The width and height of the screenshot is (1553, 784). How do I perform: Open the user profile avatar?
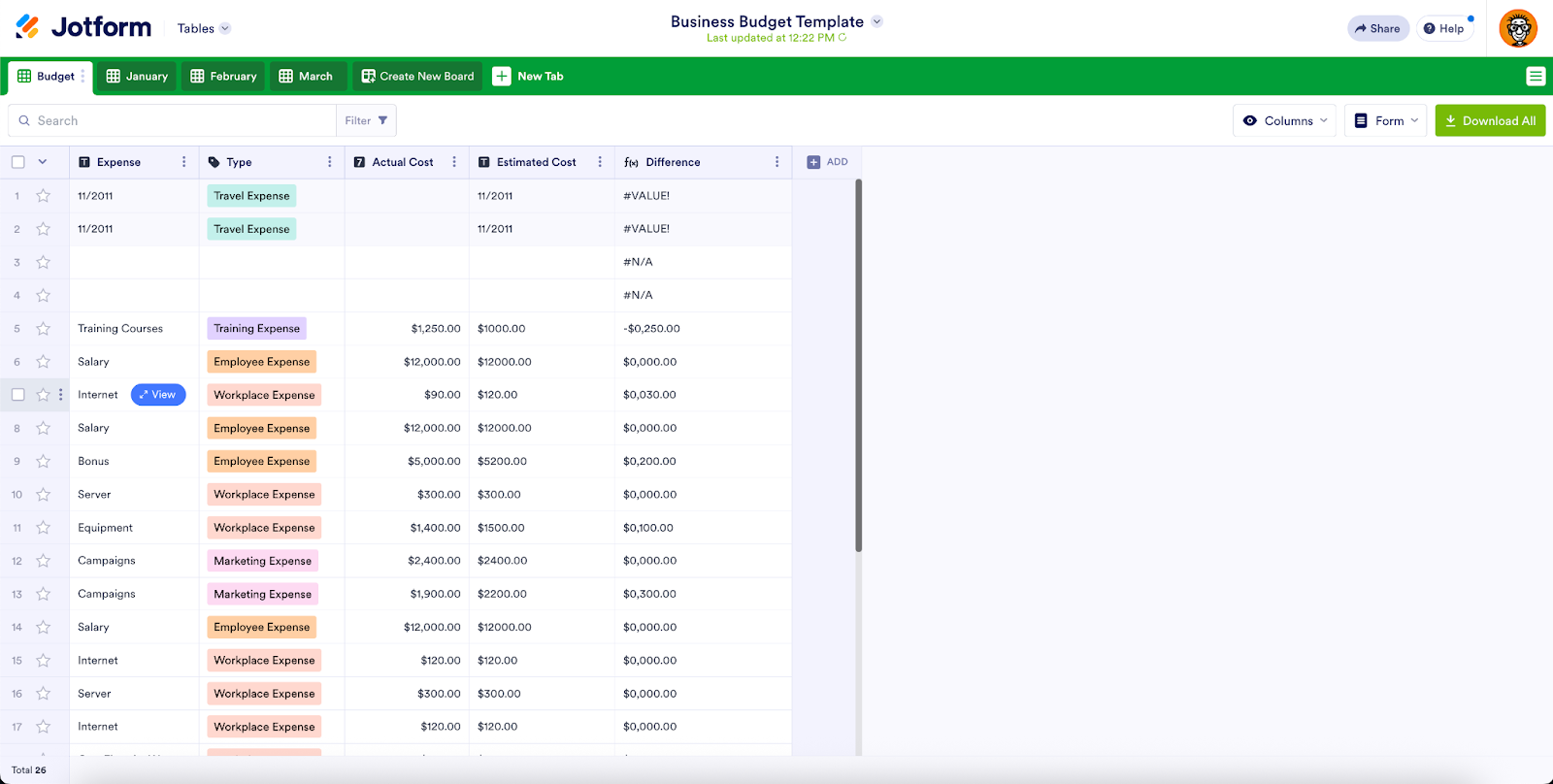click(1517, 28)
